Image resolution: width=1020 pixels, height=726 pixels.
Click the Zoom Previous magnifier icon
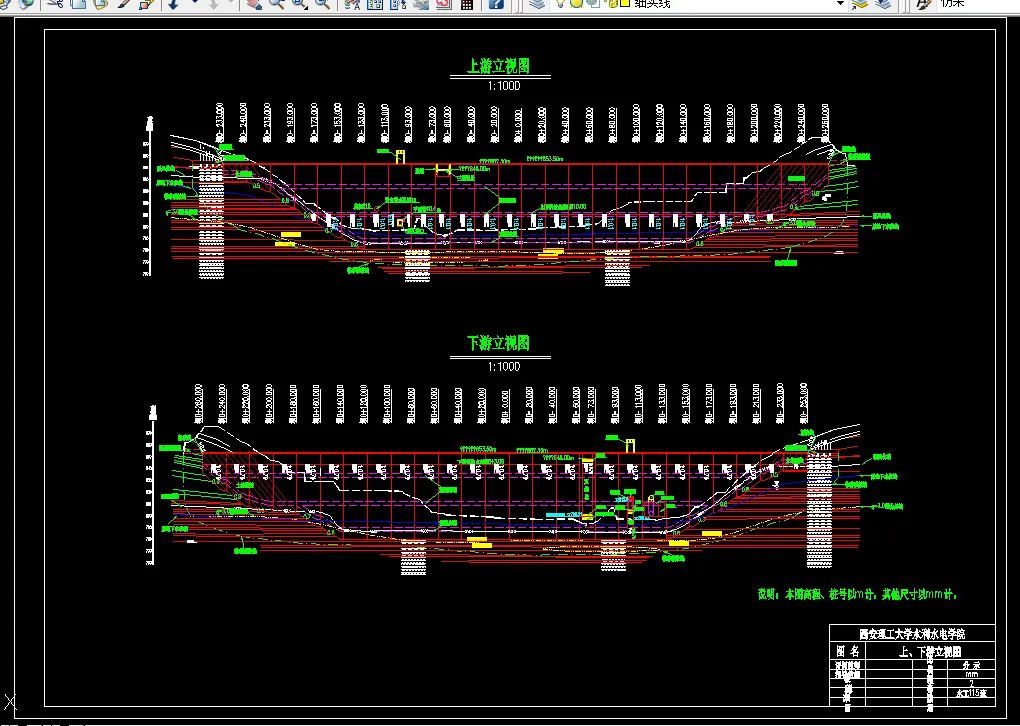(323, 4)
